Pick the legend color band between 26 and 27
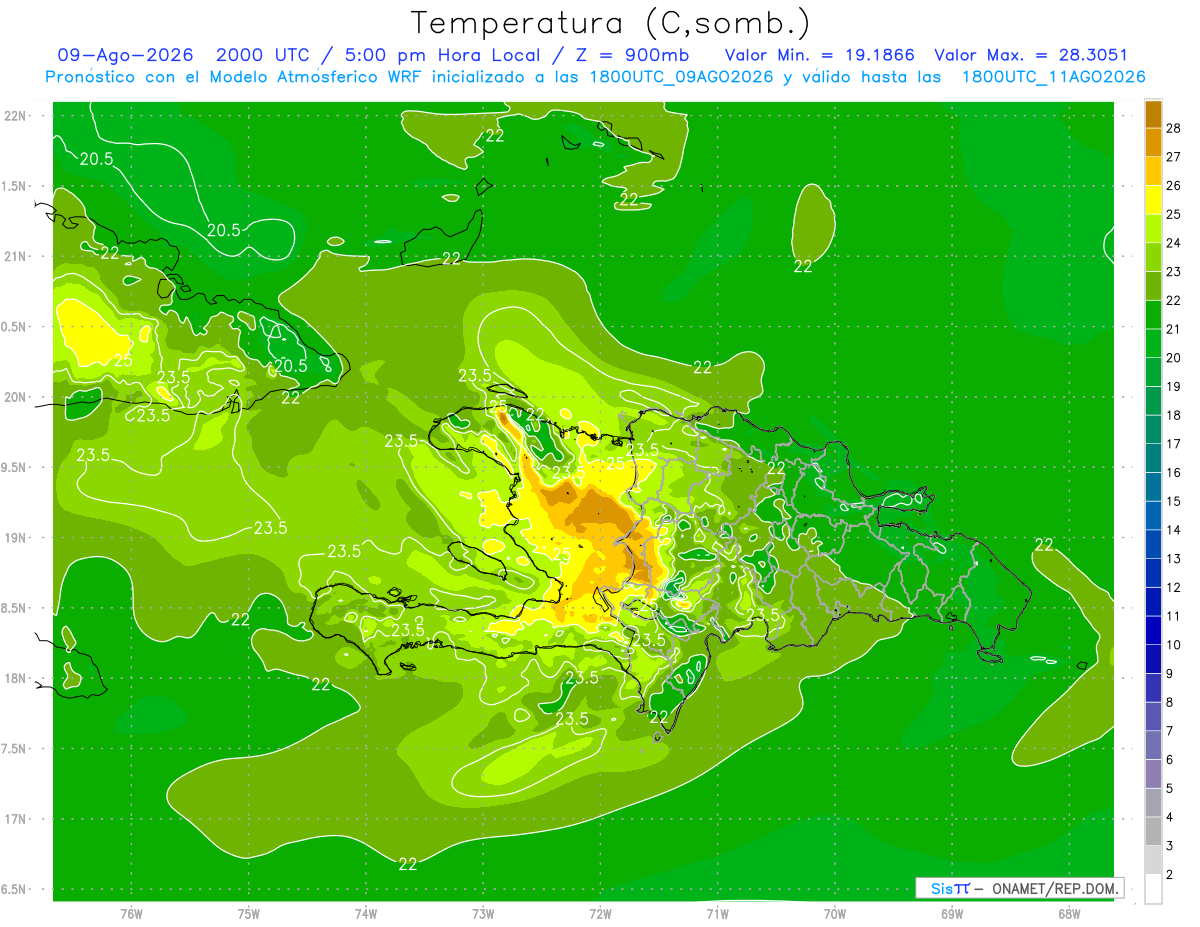The height and width of the screenshot is (927, 1200). [1153, 171]
